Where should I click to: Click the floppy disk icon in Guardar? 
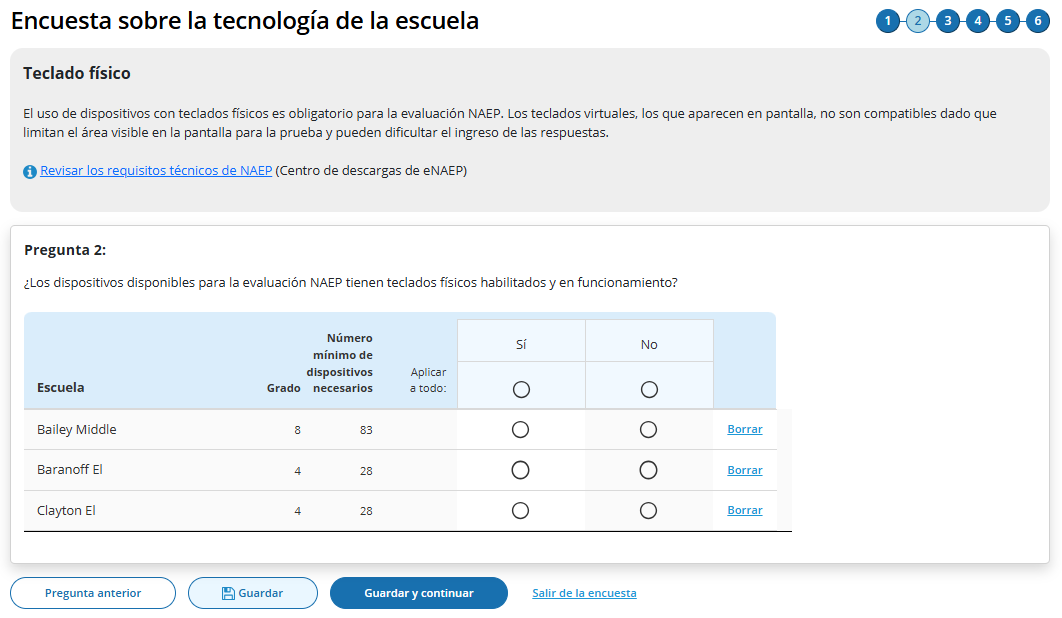point(228,593)
